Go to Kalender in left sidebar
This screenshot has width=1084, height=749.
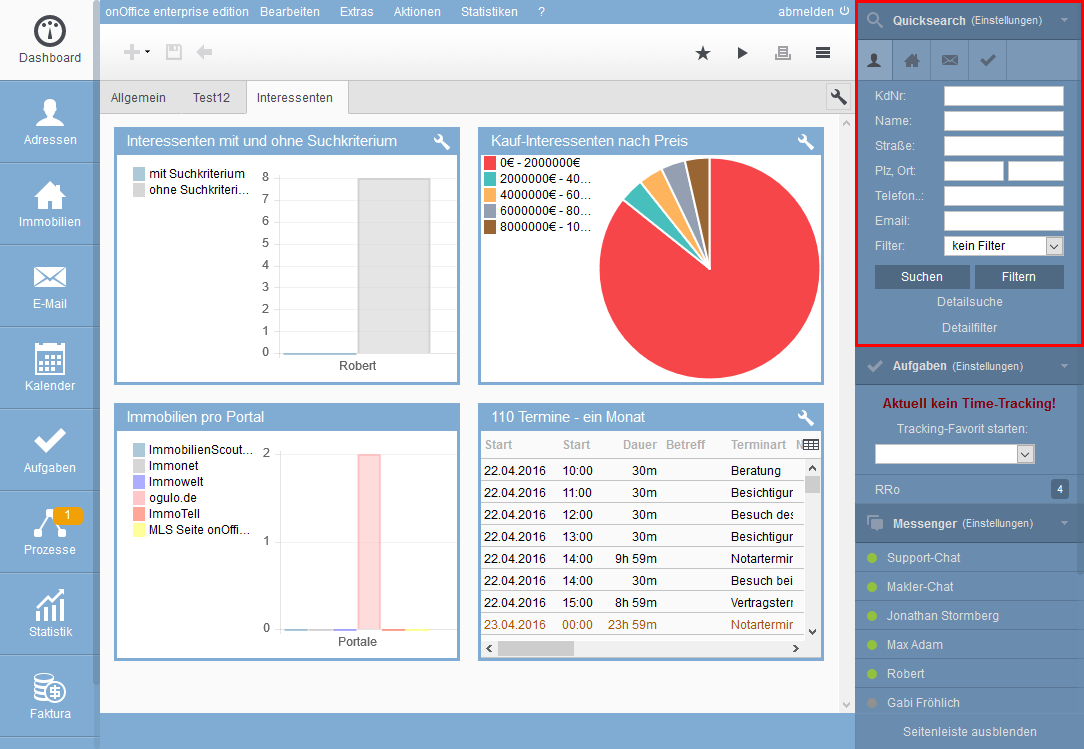coord(50,368)
